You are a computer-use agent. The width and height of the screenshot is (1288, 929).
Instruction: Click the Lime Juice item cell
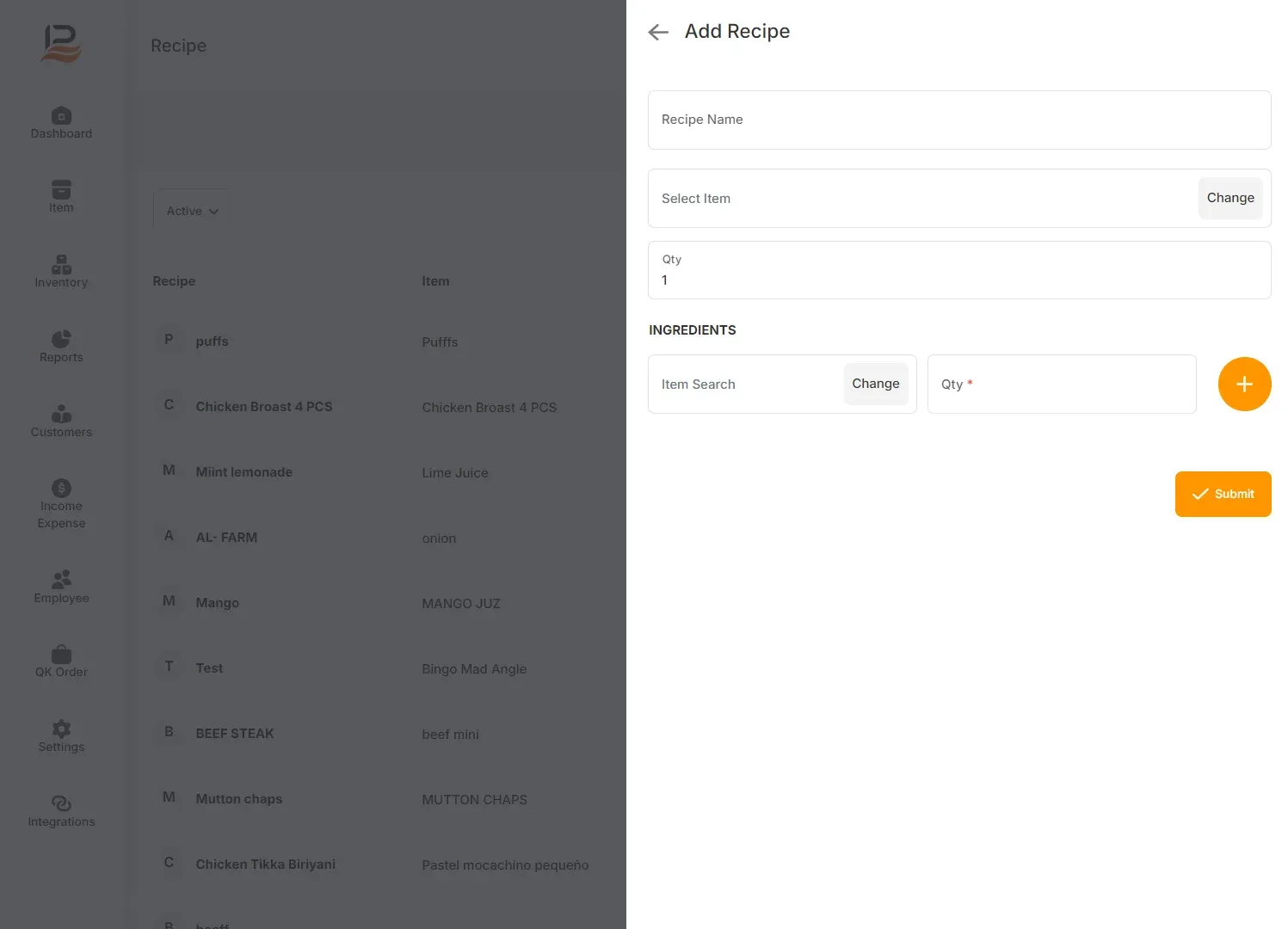[454, 473]
